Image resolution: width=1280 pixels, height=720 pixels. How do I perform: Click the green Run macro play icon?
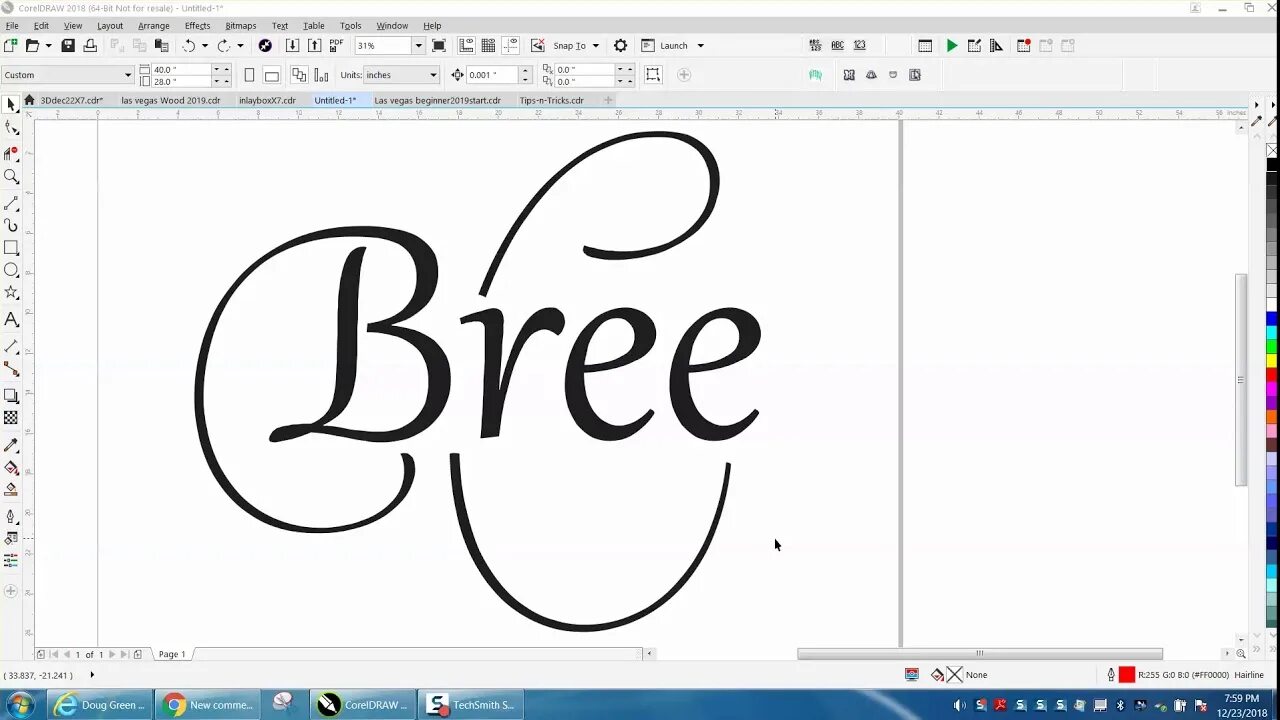tap(952, 45)
